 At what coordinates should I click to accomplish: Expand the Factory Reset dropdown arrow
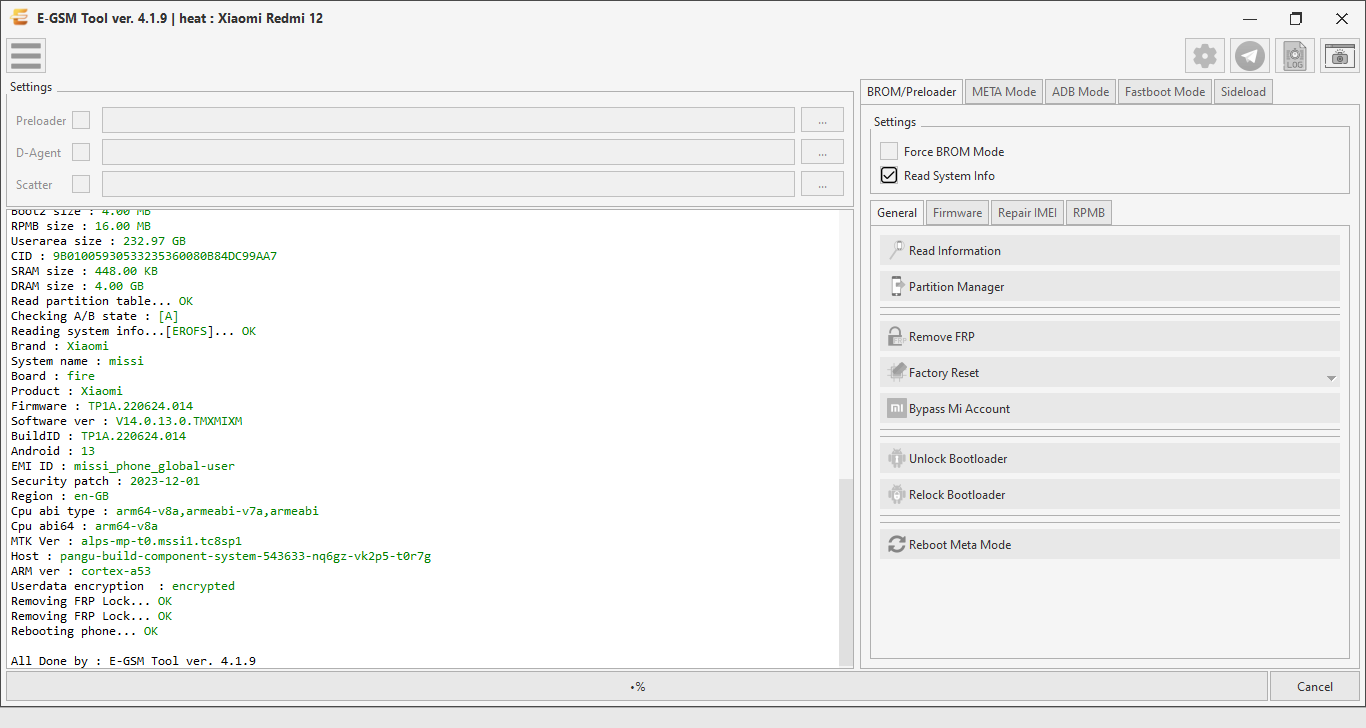pos(1331,378)
